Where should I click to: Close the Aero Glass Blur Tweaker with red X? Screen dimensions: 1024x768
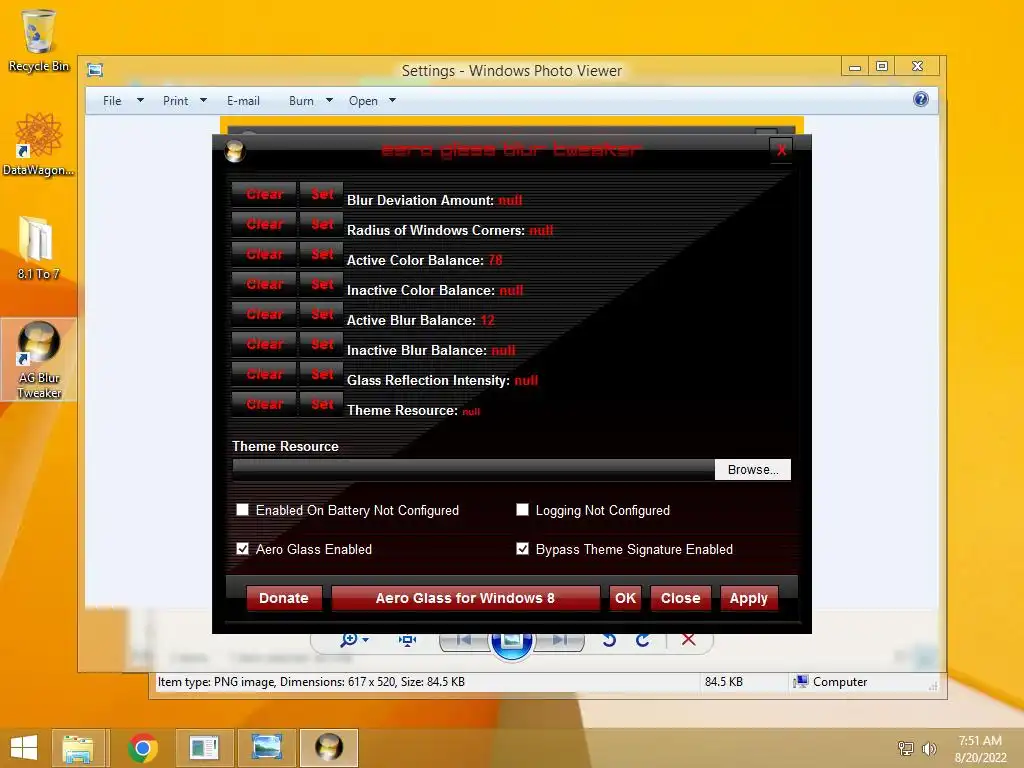(x=781, y=150)
